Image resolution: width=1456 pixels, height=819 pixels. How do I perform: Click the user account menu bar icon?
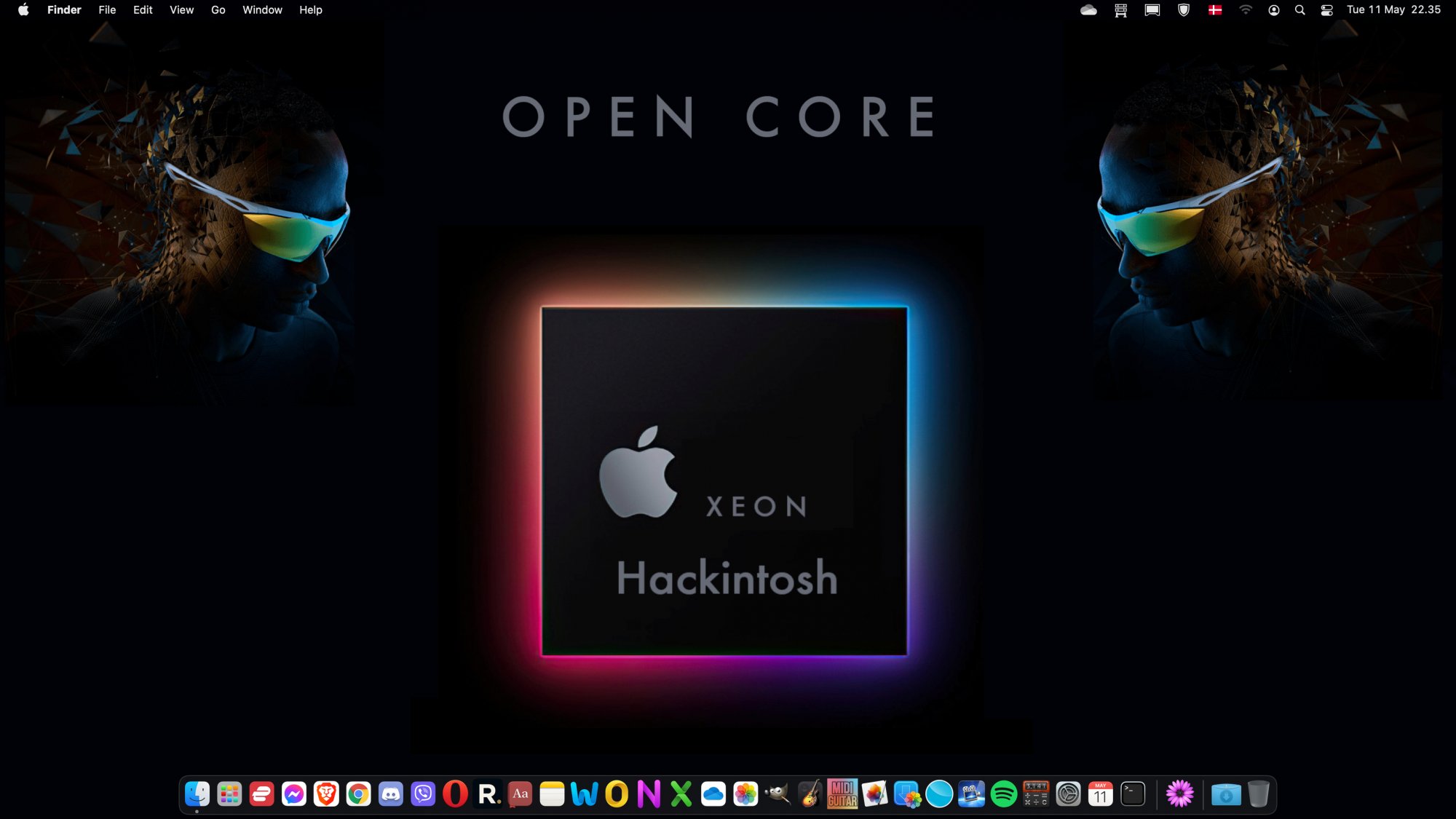click(1274, 9)
